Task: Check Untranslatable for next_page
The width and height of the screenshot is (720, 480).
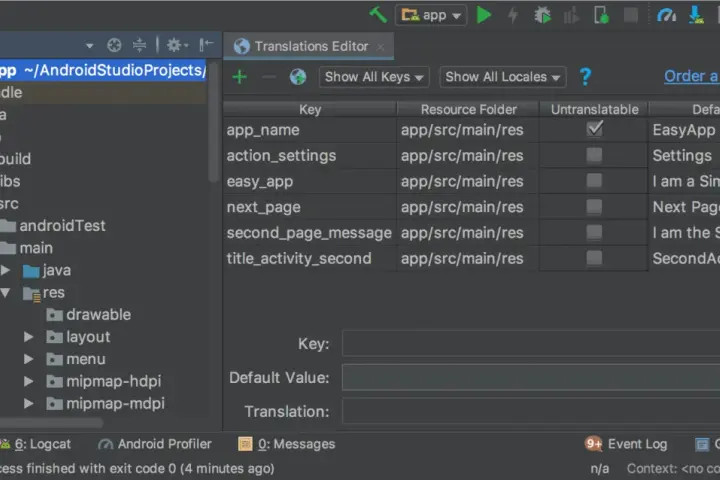Action: [x=594, y=206]
